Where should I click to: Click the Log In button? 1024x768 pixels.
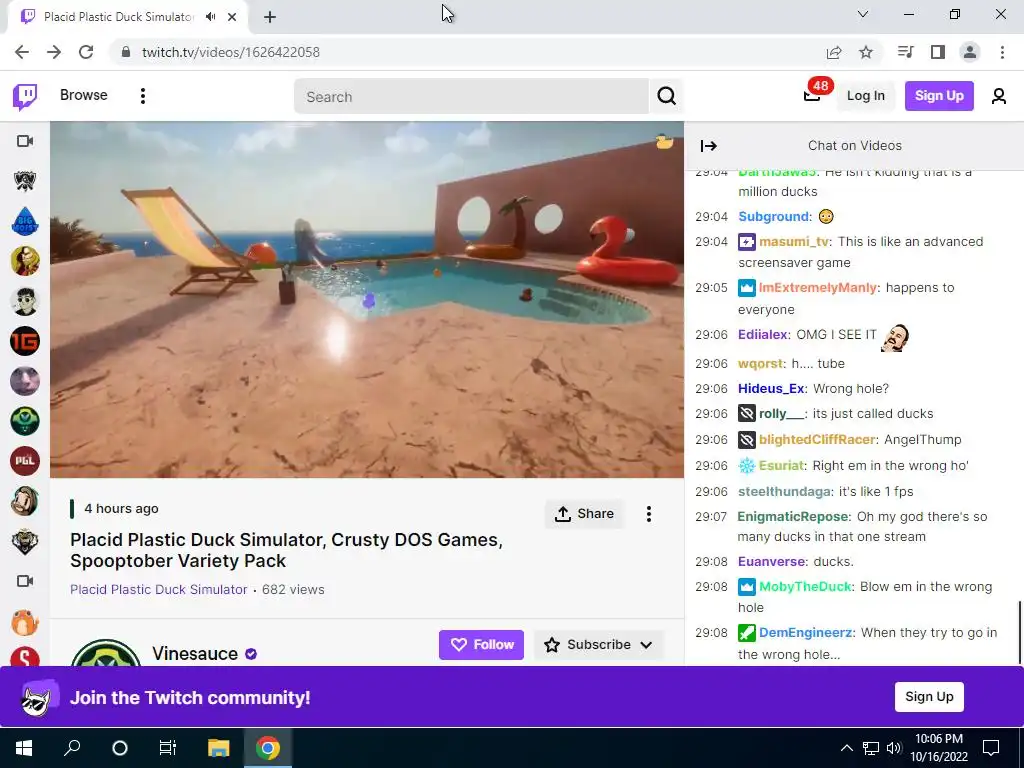click(x=865, y=96)
